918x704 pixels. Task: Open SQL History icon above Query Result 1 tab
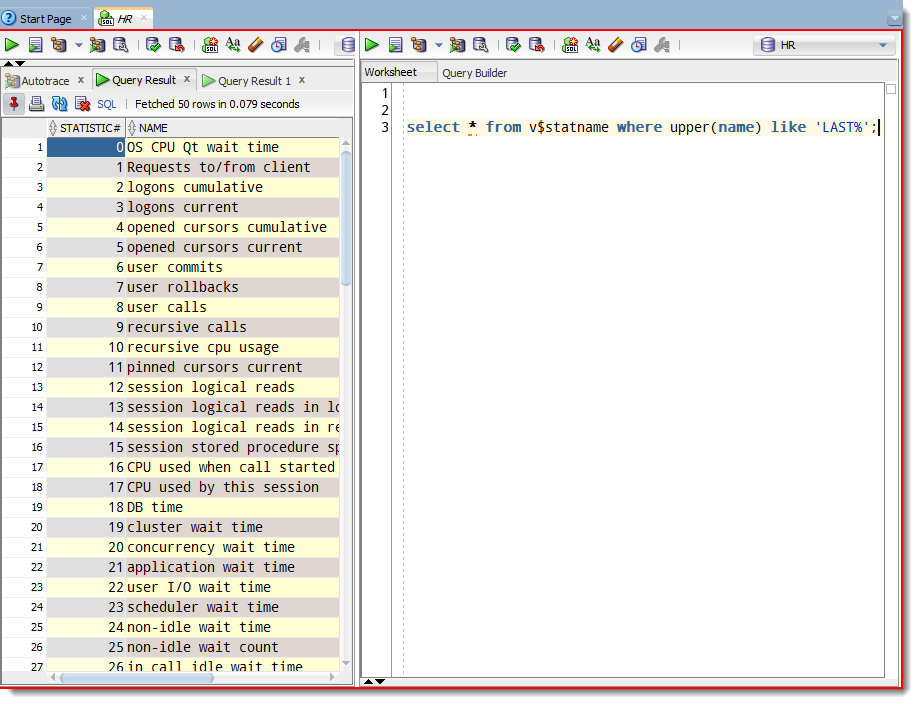coord(279,45)
